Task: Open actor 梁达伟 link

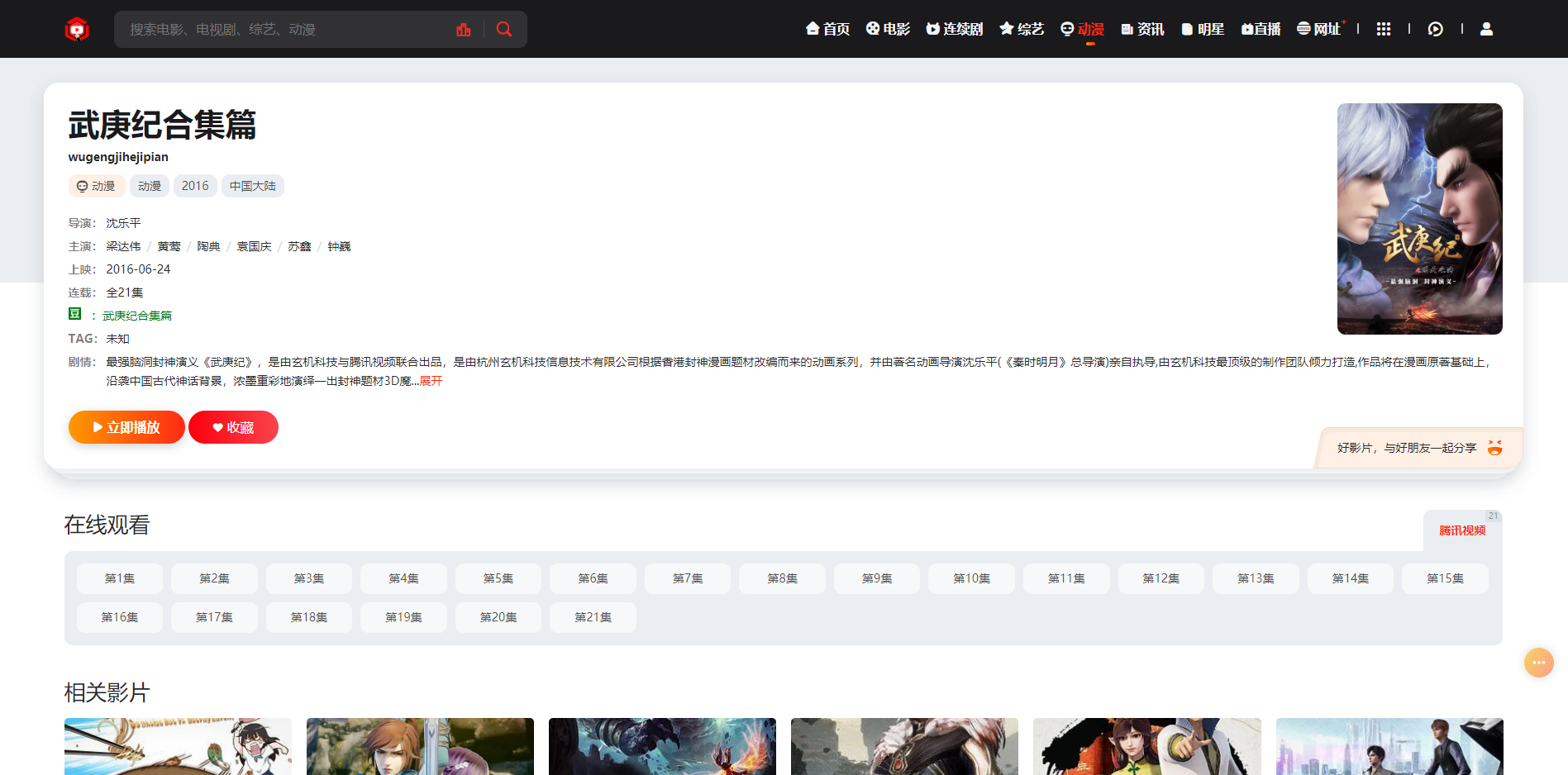Action: [123, 246]
